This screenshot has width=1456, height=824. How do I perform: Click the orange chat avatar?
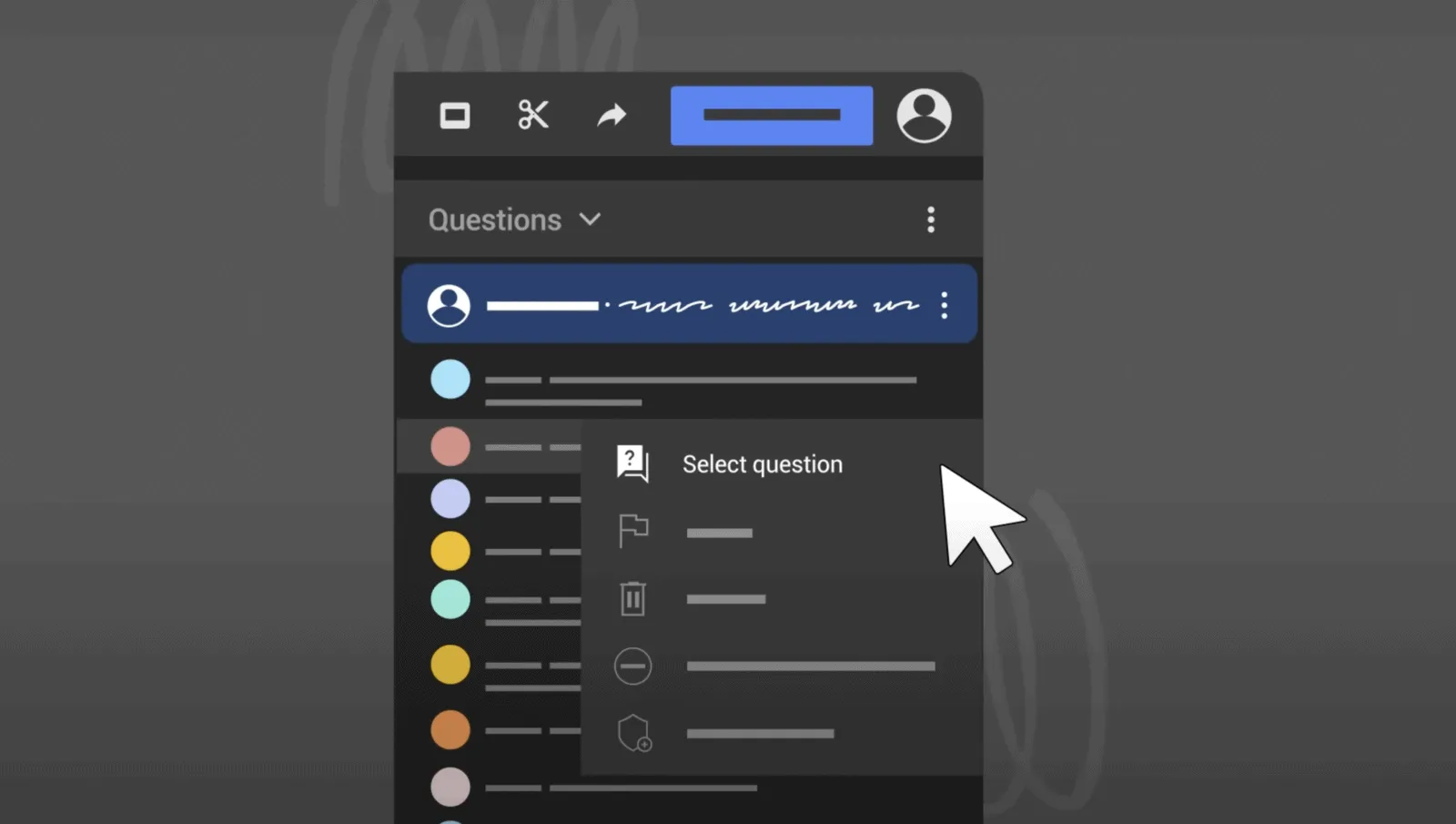[450, 729]
